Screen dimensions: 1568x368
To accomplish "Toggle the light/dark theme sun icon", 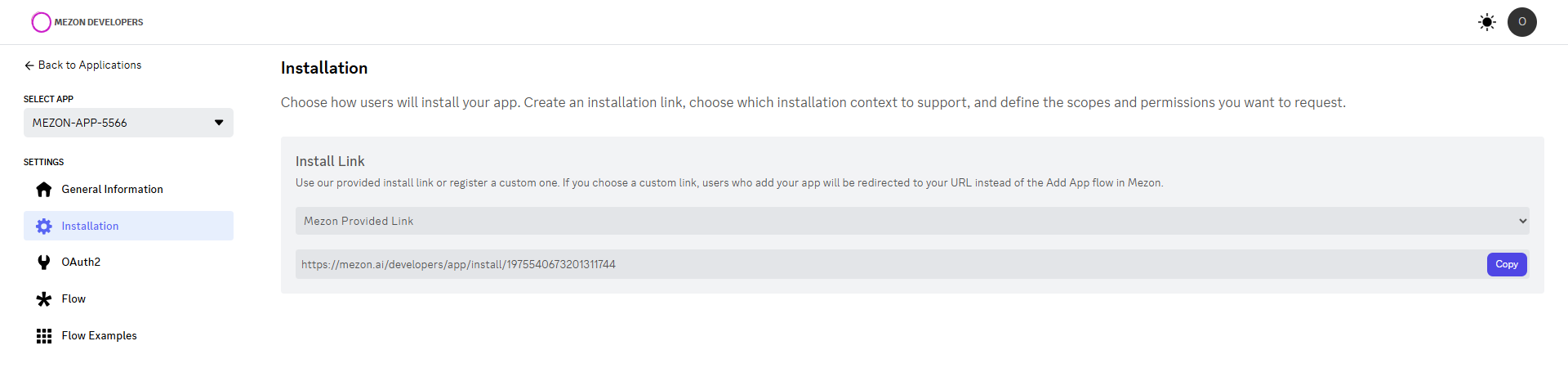I will [1487, 22].
